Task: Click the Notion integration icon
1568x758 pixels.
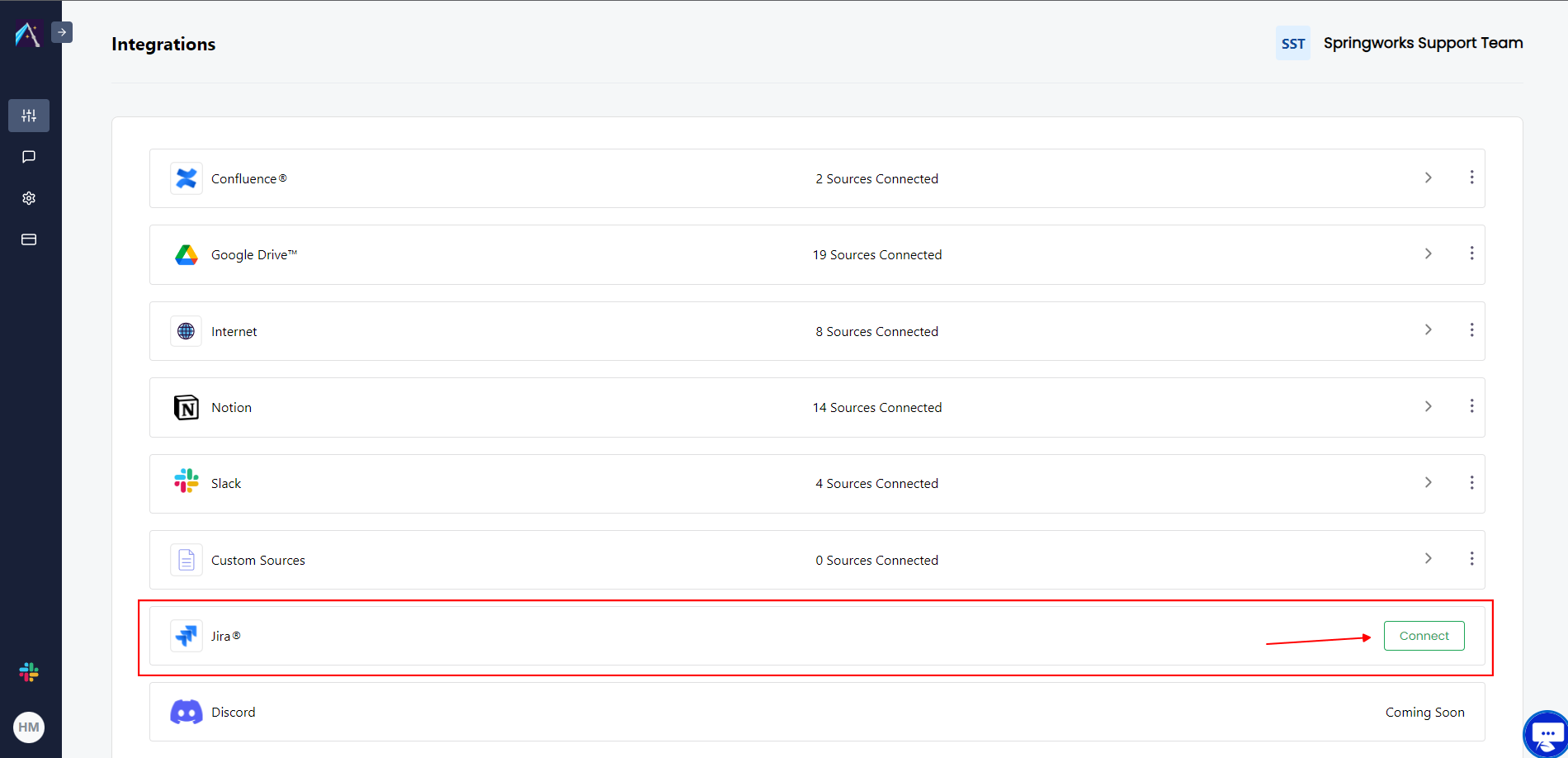Action: [x=186, y=407]
